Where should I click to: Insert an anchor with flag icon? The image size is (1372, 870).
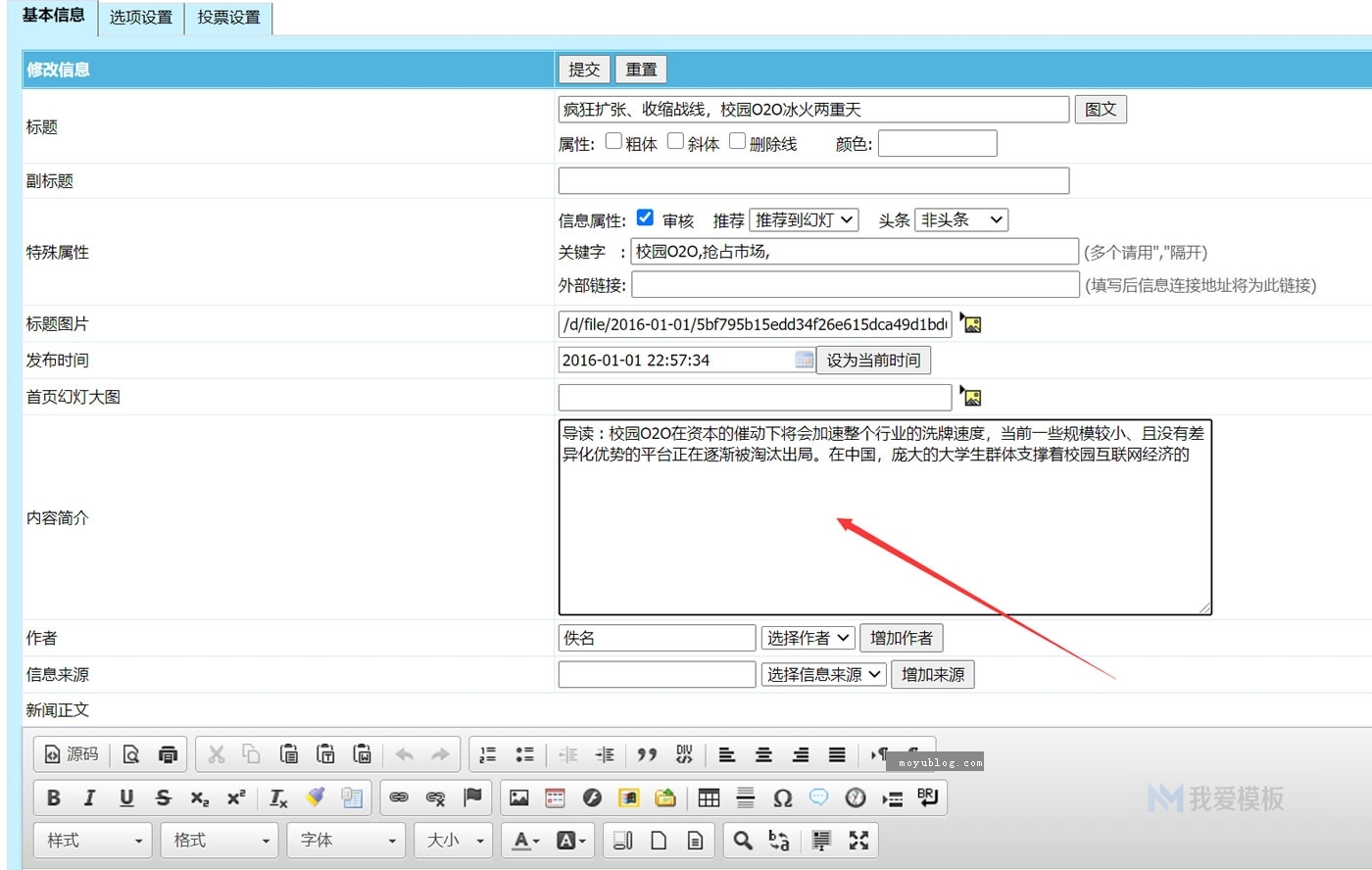tap(472, 797)
